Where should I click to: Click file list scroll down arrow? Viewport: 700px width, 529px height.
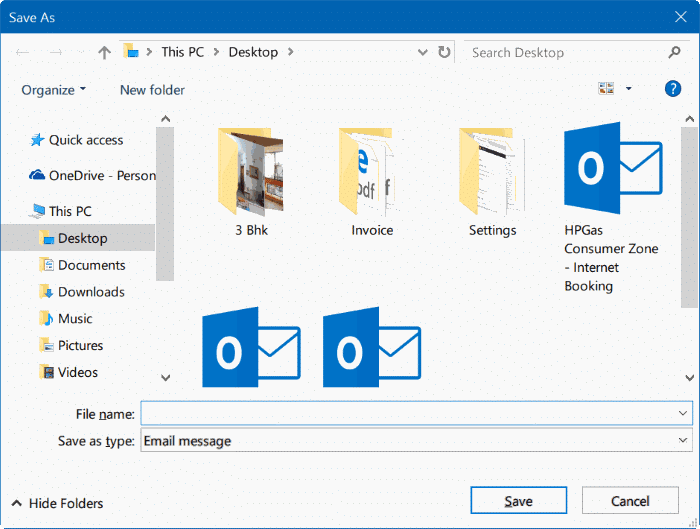coord(690,378)
